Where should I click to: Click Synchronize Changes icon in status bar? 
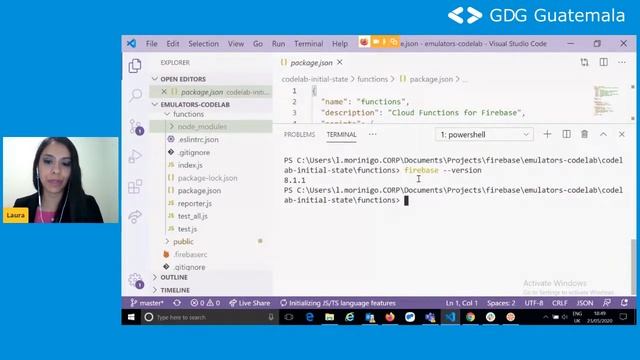click(177, 303)
